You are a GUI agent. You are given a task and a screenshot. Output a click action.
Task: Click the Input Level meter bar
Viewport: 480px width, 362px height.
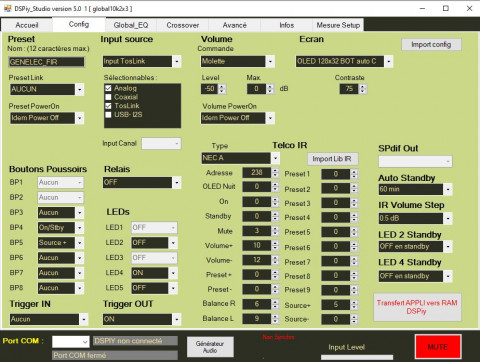[x=357, y=357]
